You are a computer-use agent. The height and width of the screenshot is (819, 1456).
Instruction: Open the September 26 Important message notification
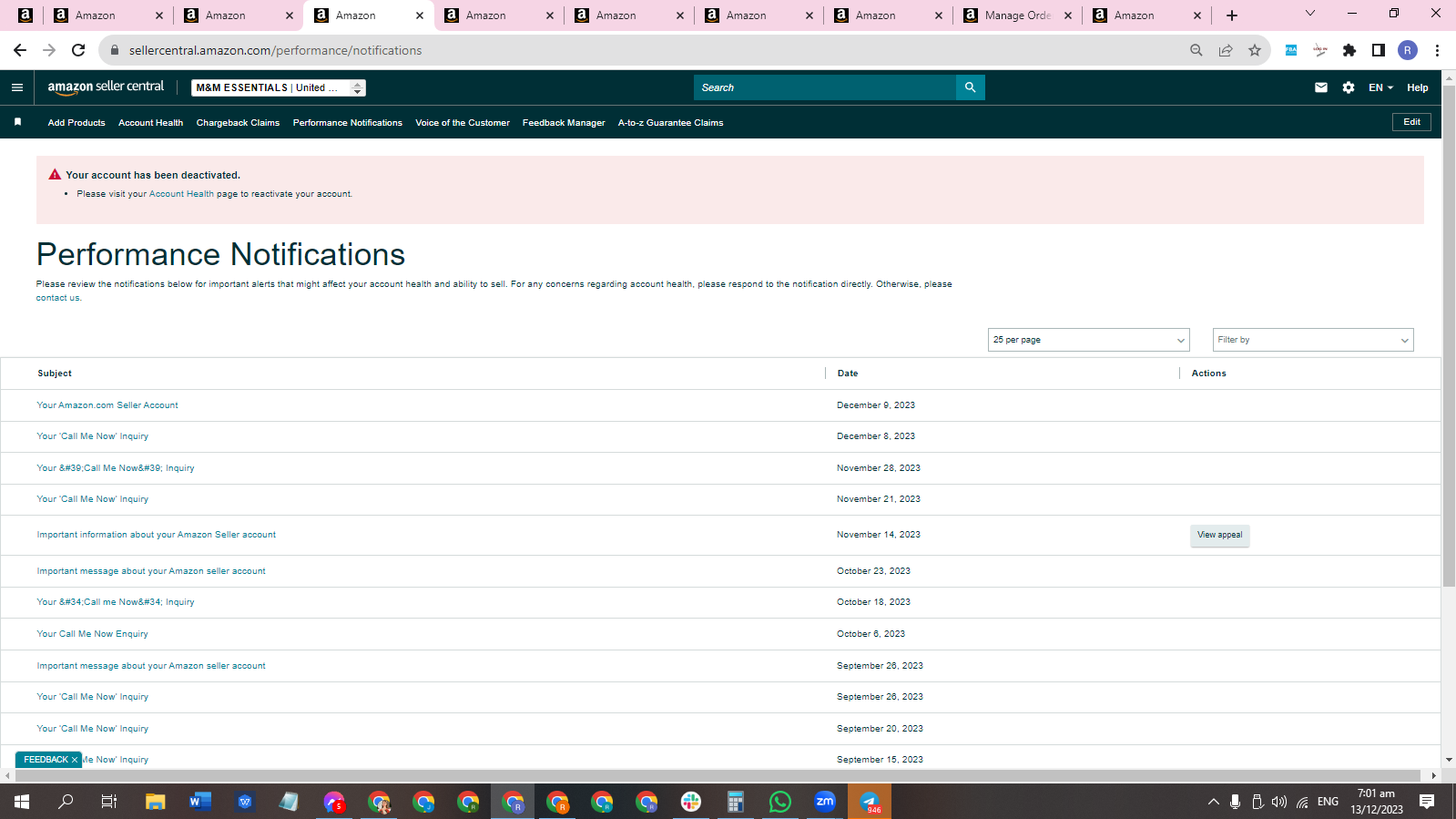[x=151, y=666]
